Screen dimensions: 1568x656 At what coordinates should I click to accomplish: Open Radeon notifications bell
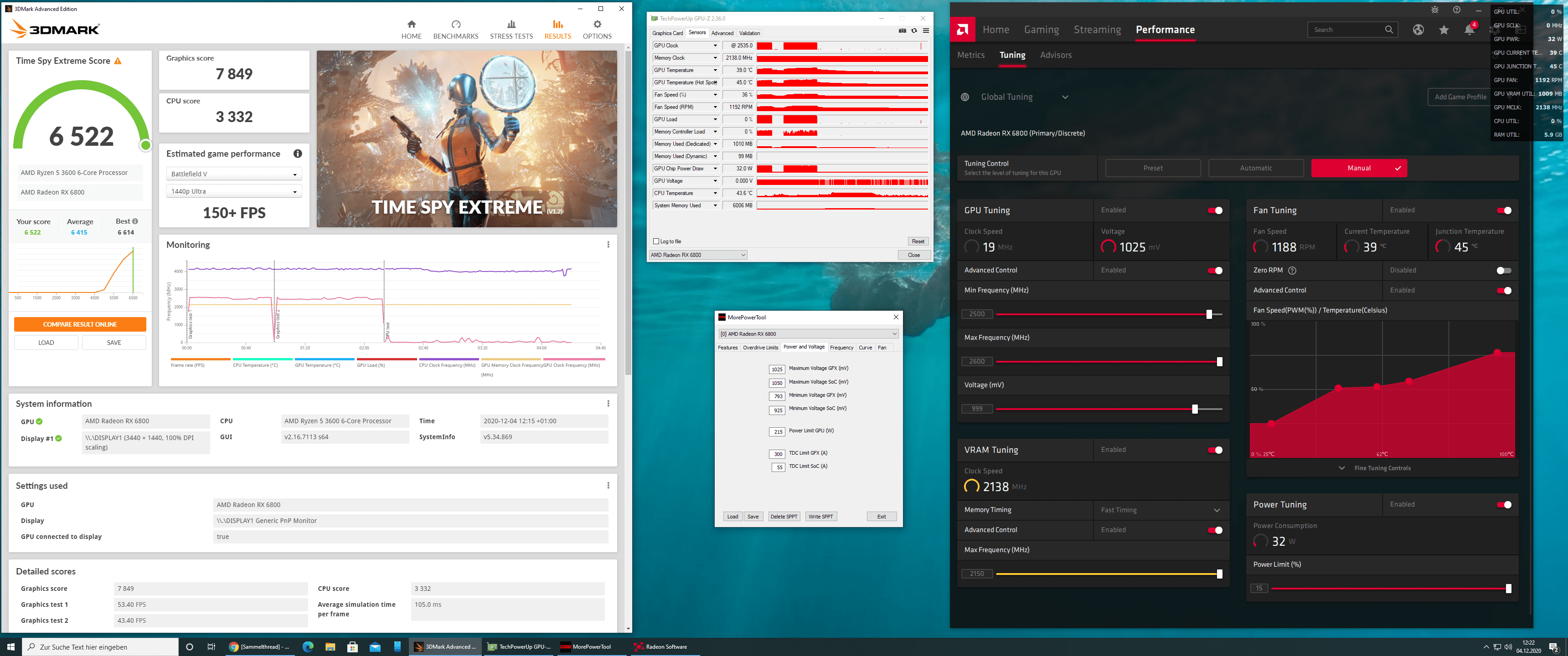pyautogui.click(x=1470, y=30)
